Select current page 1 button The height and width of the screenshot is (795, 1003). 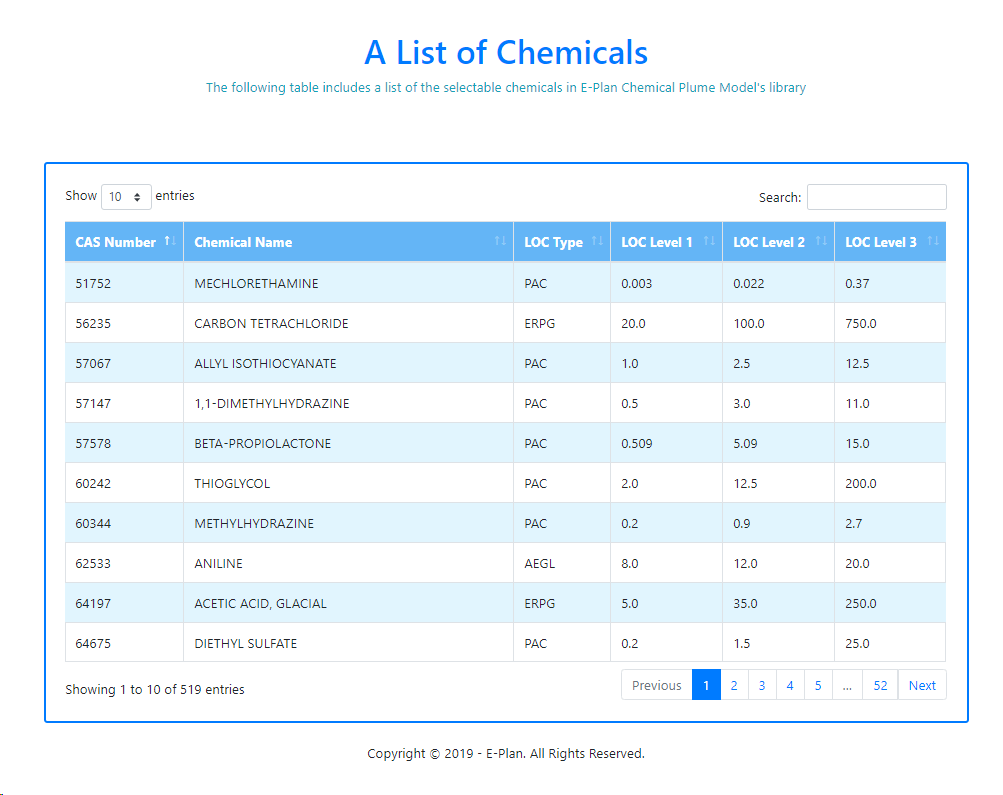tap(706, 685)
